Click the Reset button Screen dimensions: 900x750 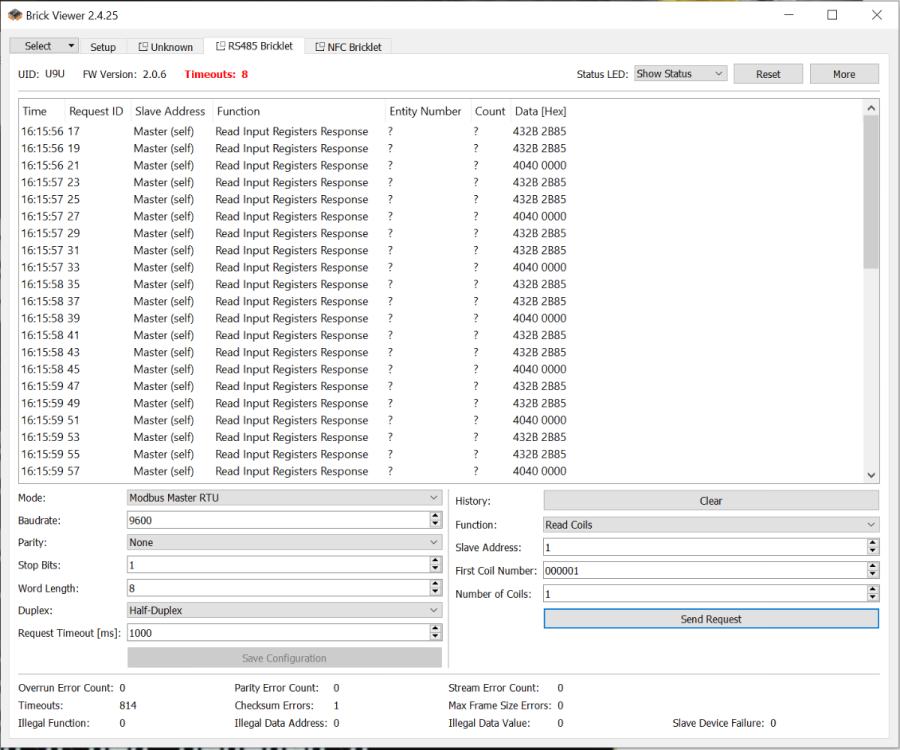(x=767, y=74)
